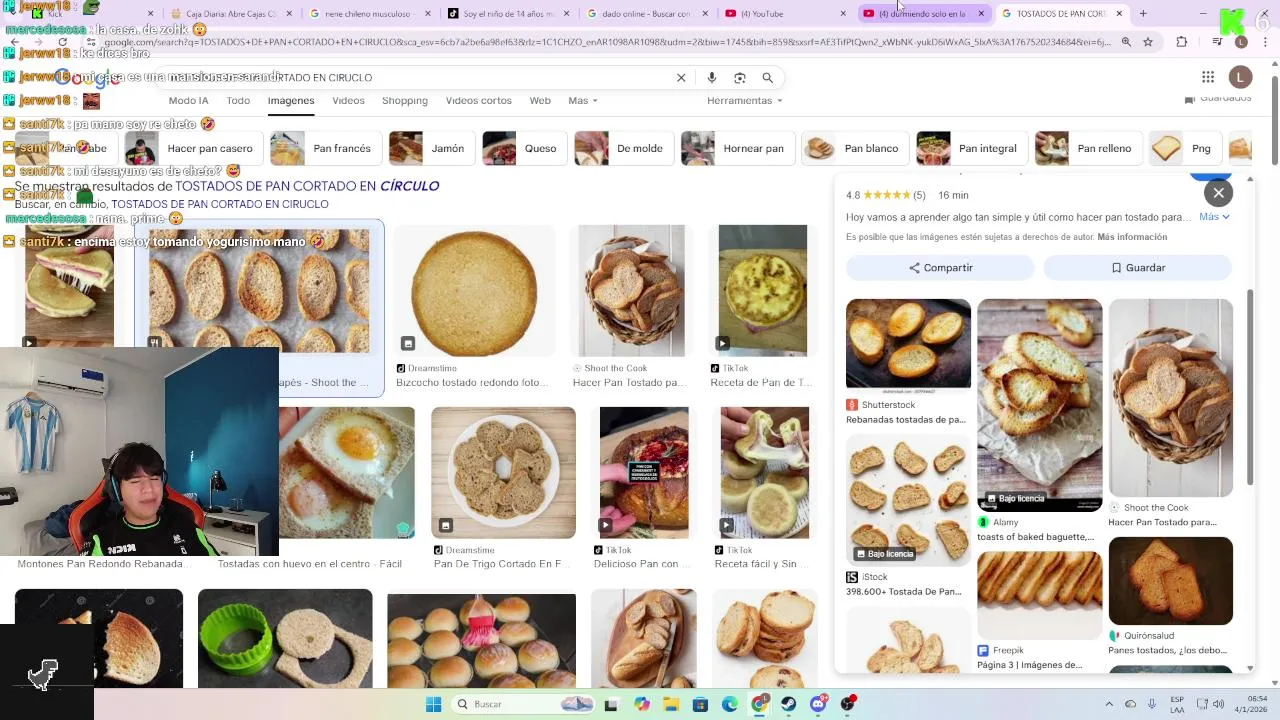The image size is (1280, 720).
Task: Clear the Google search box text
Action: [681, 78]
